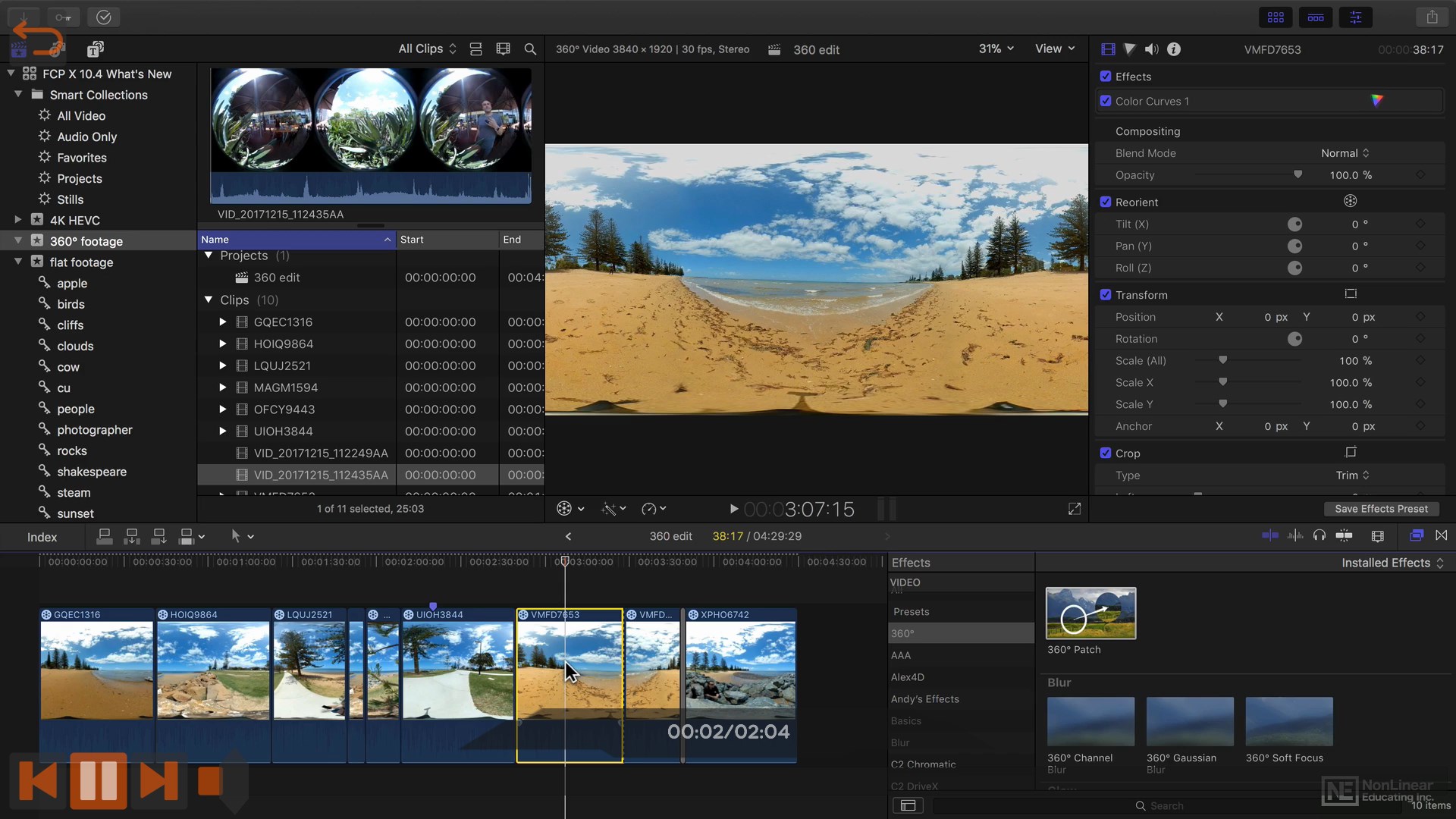Toggle the timeline snapping icon
1456x819 pixels.
[x=1344, y=536]
